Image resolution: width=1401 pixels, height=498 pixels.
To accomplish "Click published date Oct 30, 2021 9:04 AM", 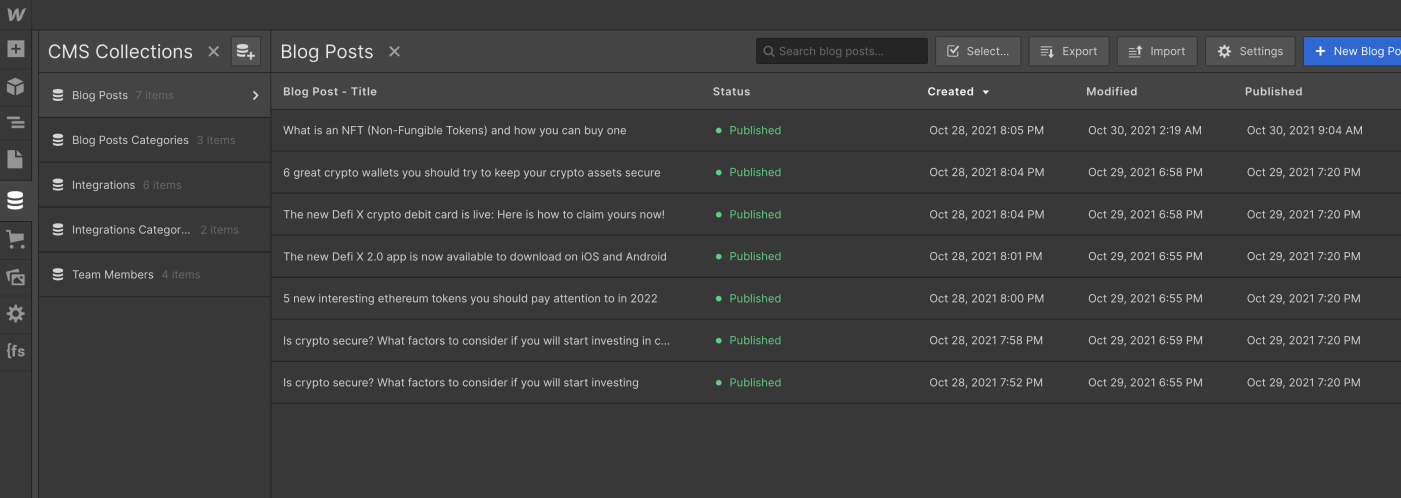I will click(1304, 130).
